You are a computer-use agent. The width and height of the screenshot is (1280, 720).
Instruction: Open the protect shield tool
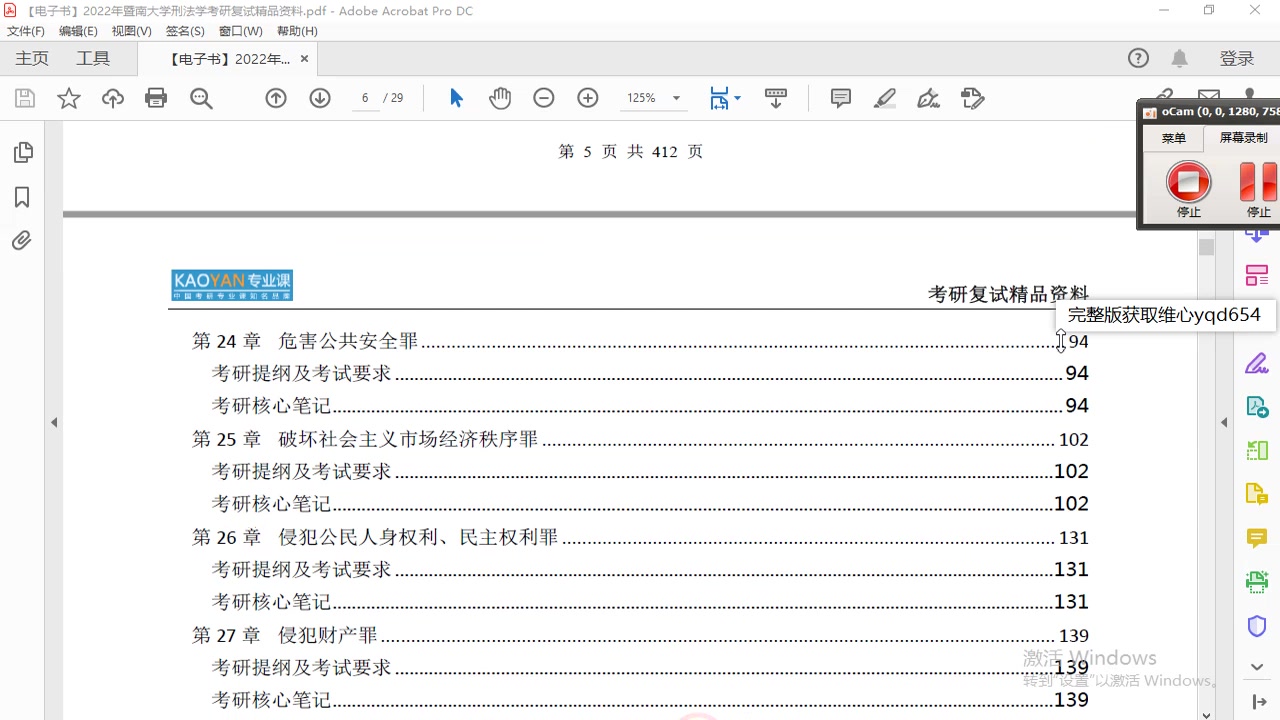[1257, 626]
